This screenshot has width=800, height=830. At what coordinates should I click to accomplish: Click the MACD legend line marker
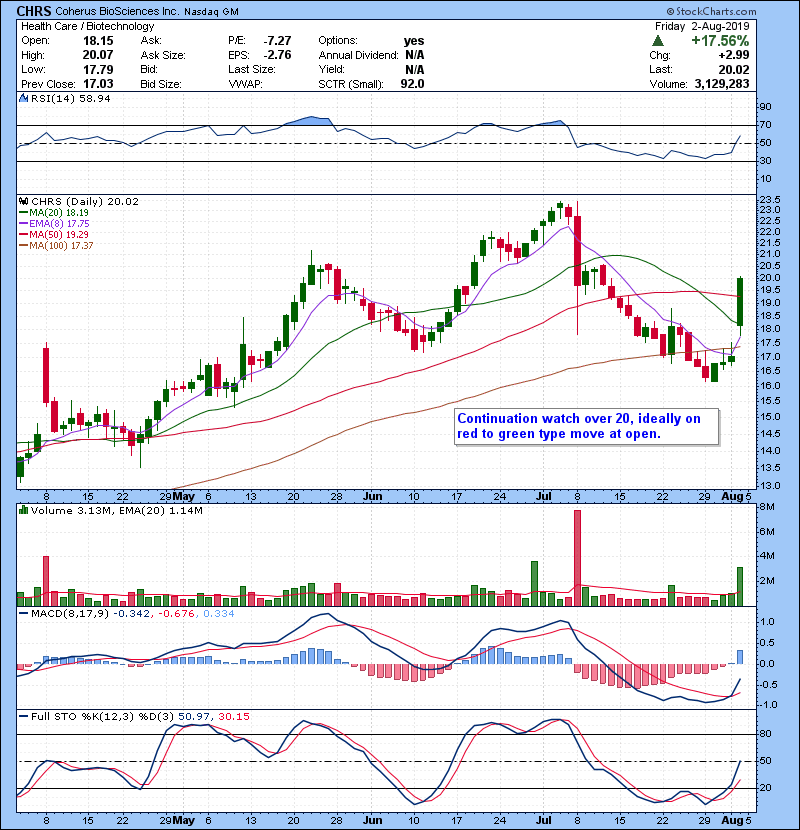click(x=23, y=614)
